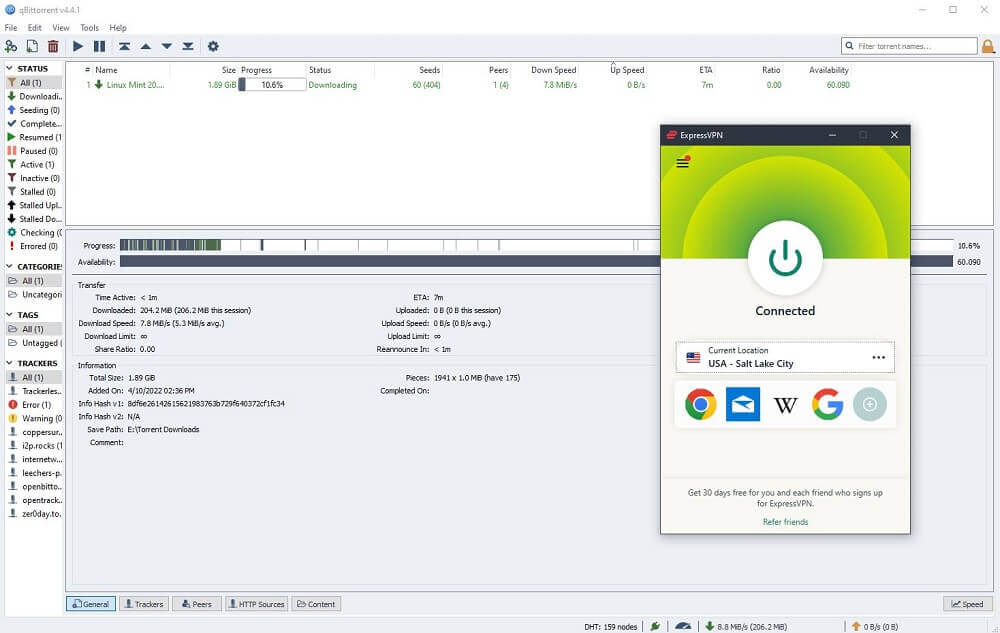Select the Inactive (0) status filter
The height and width of the screenshot is (633, 1000).
pos(34,178)
